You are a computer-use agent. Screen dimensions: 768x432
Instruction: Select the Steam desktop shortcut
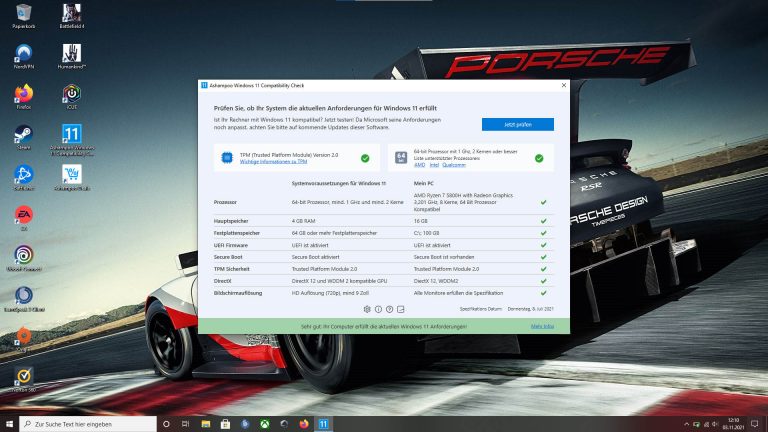22,134
